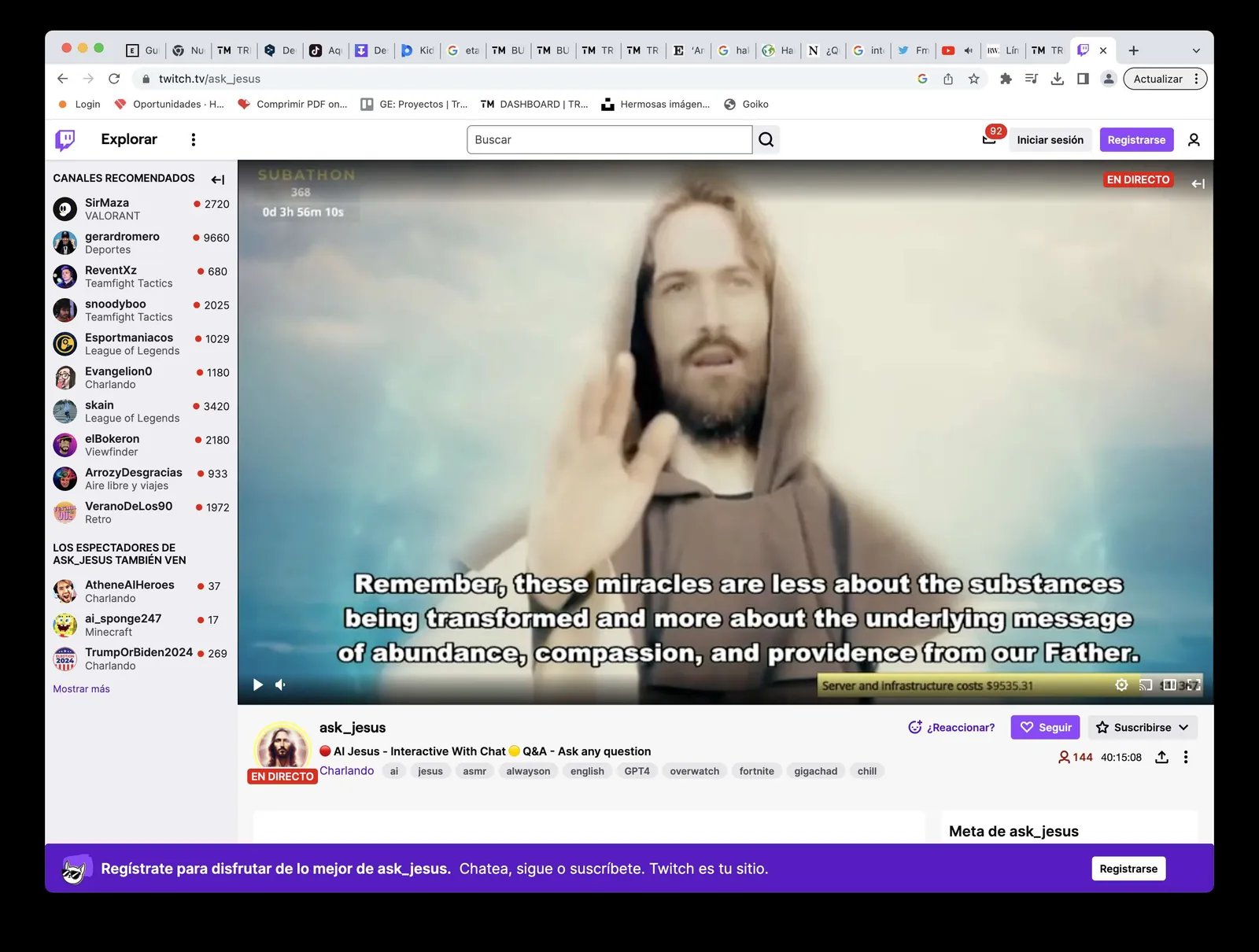Expand the list with Mostrar más

pos(81,688)
